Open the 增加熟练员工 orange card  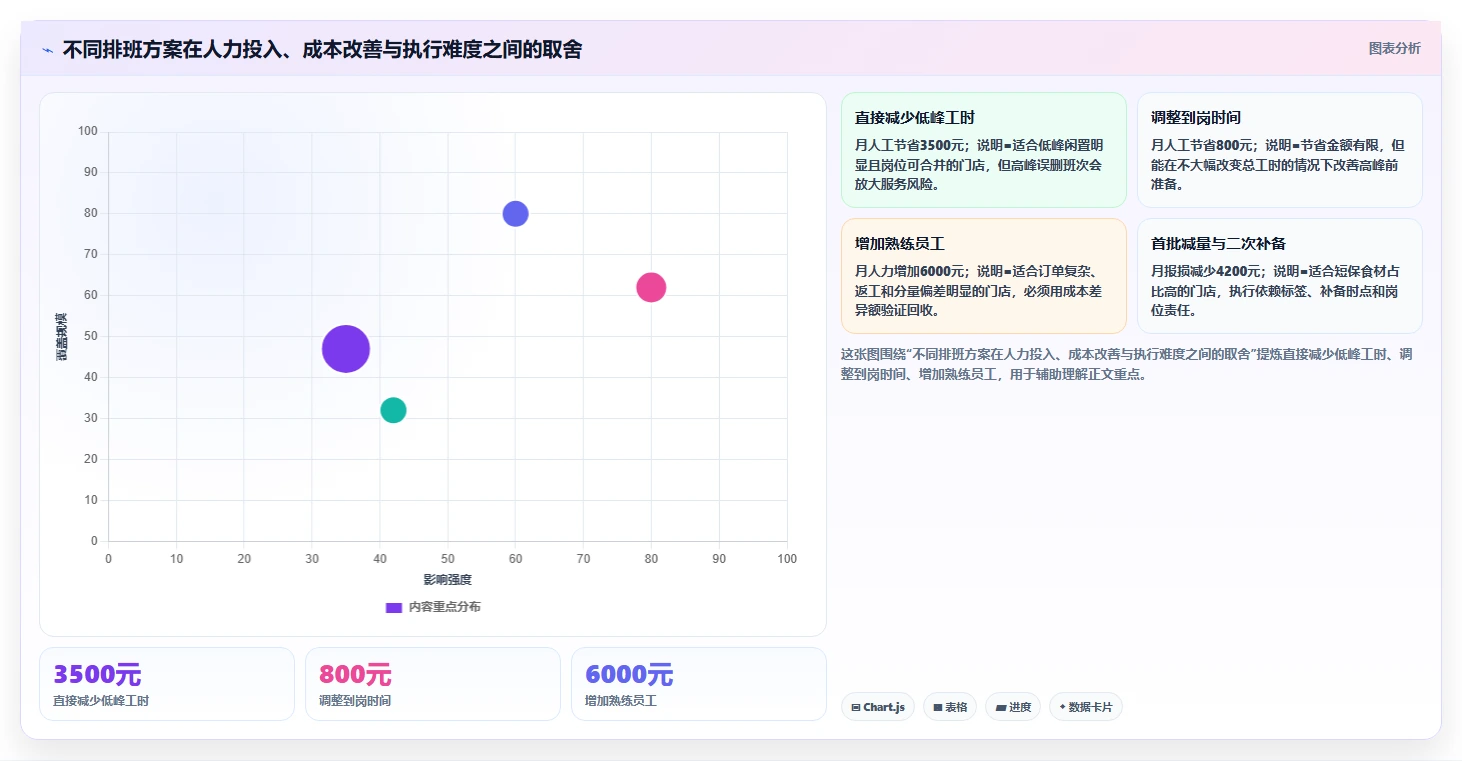(984, 276)
